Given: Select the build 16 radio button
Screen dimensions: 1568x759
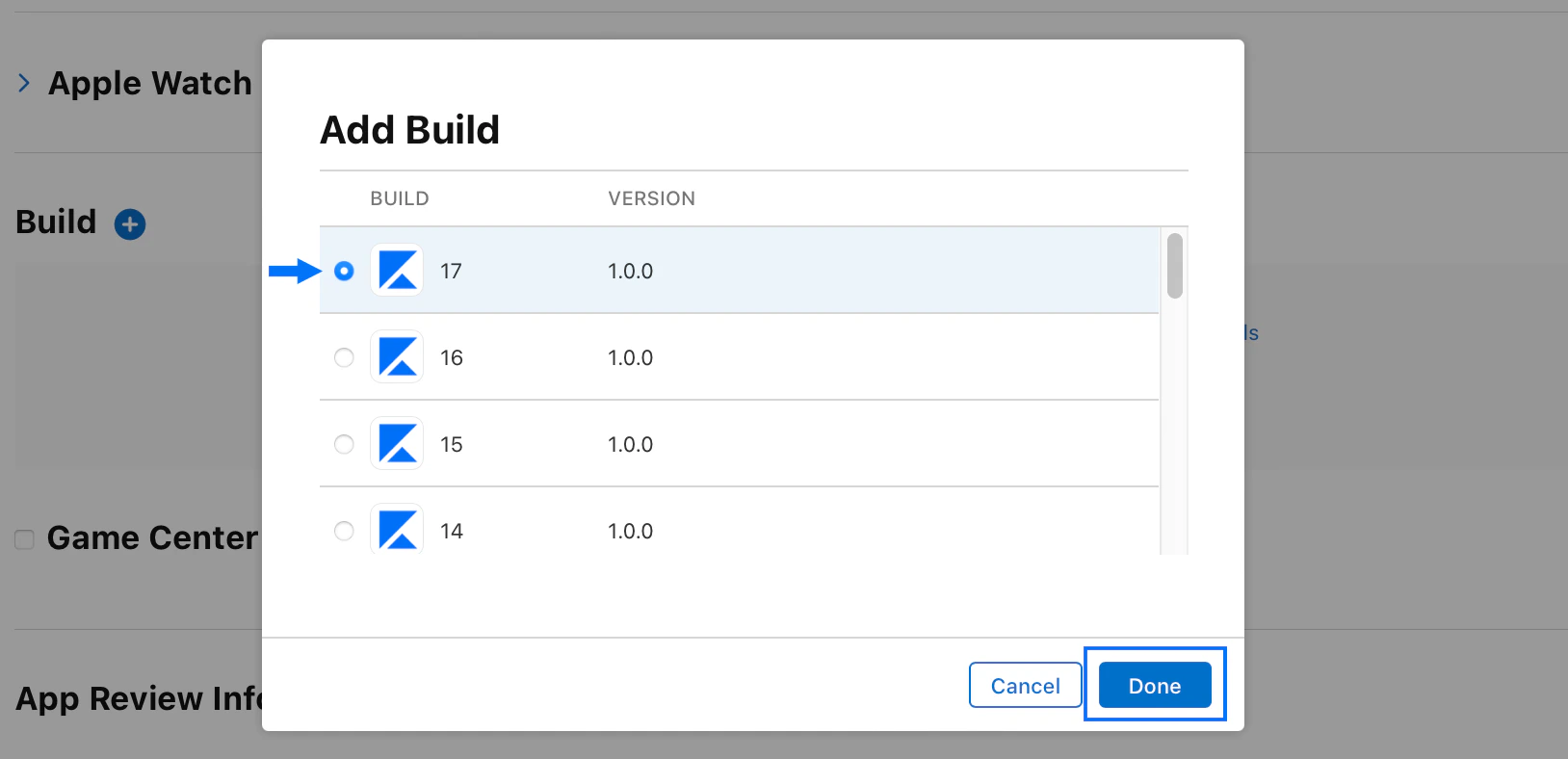Looking at the screenshot, I should 344,357.
